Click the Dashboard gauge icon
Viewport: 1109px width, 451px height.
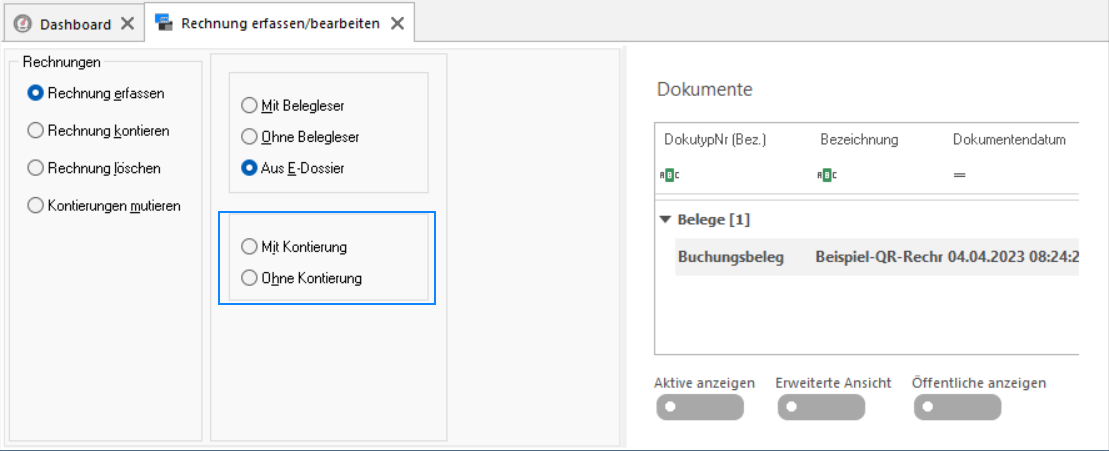[23, 23]
